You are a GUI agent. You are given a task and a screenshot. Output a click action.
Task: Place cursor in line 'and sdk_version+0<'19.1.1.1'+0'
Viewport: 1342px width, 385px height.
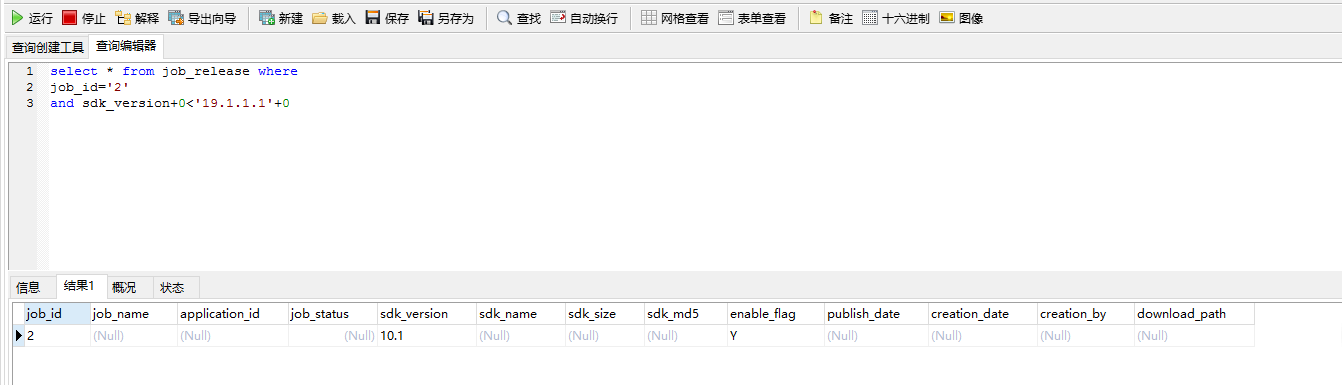170,103
